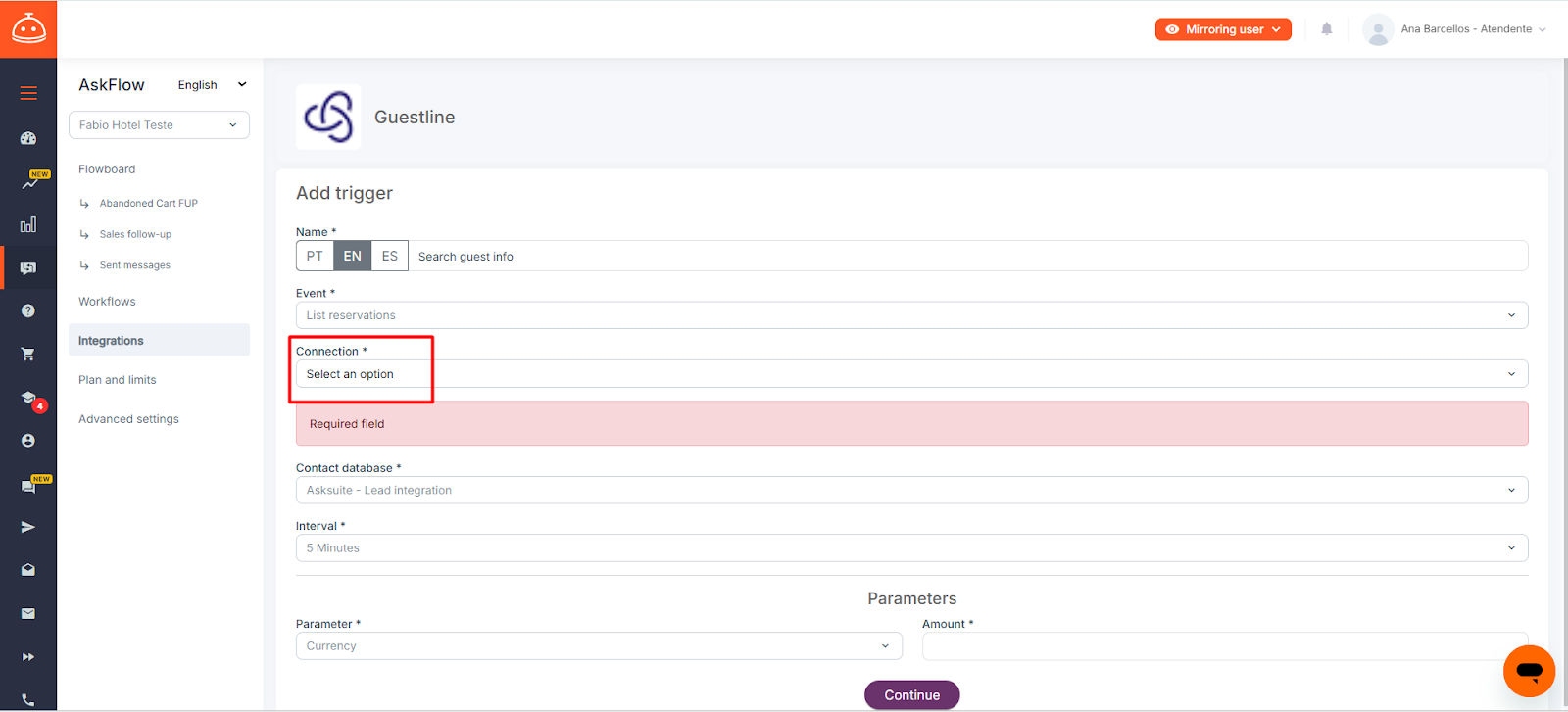1568x712 pixels.
Task: Open the open envelope sidebar icon
Action: tap(28, 570)
